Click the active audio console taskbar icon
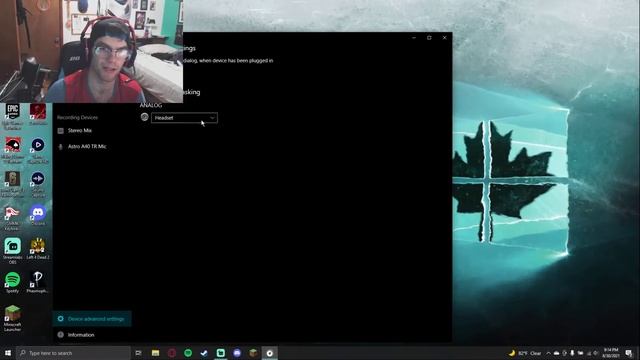 tap(270, 353)
